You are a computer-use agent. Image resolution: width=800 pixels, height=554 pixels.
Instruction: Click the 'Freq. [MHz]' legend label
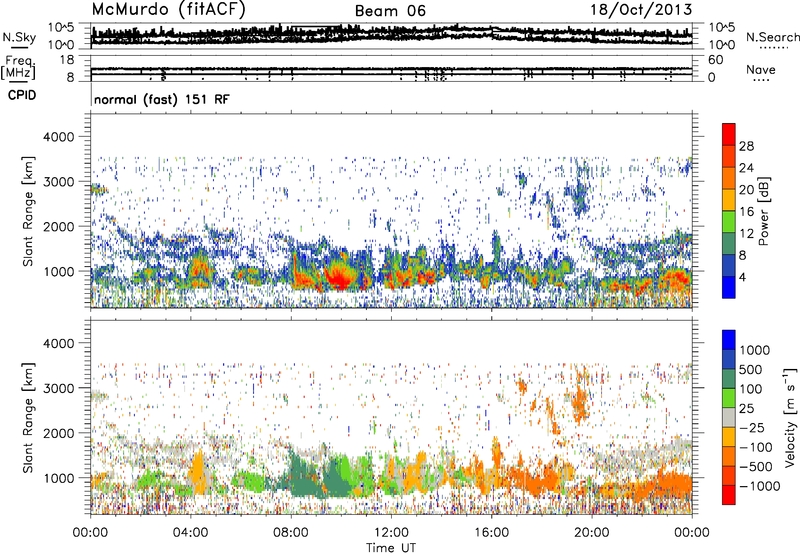click(18, 67)
